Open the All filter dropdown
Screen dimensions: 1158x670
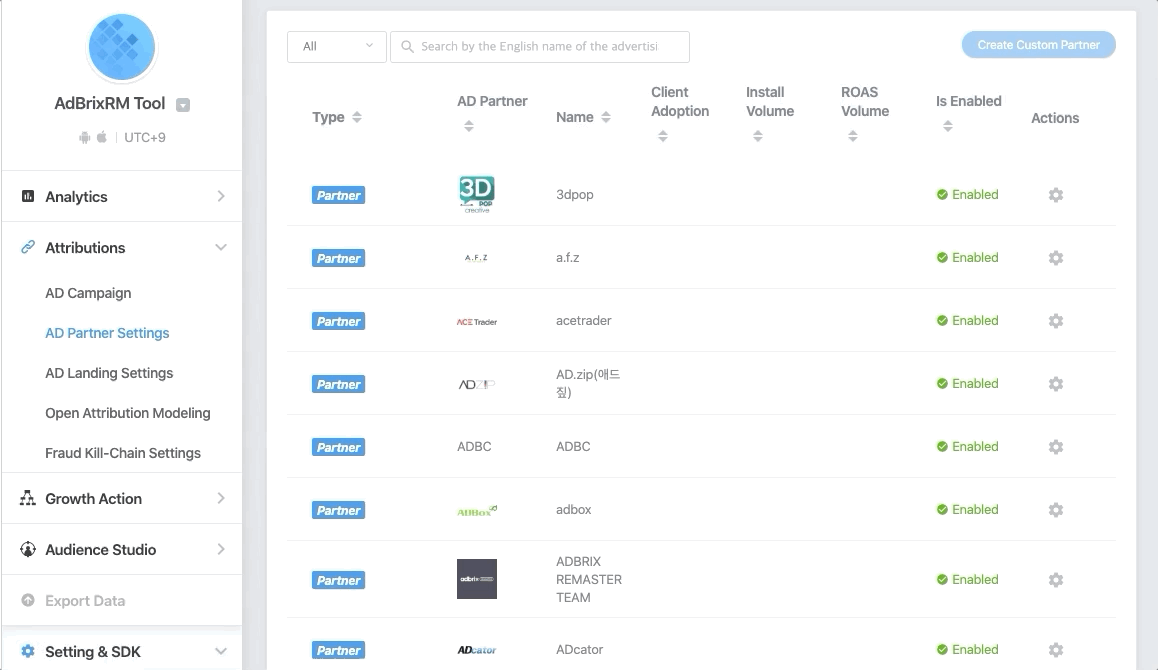coord(337,47)
